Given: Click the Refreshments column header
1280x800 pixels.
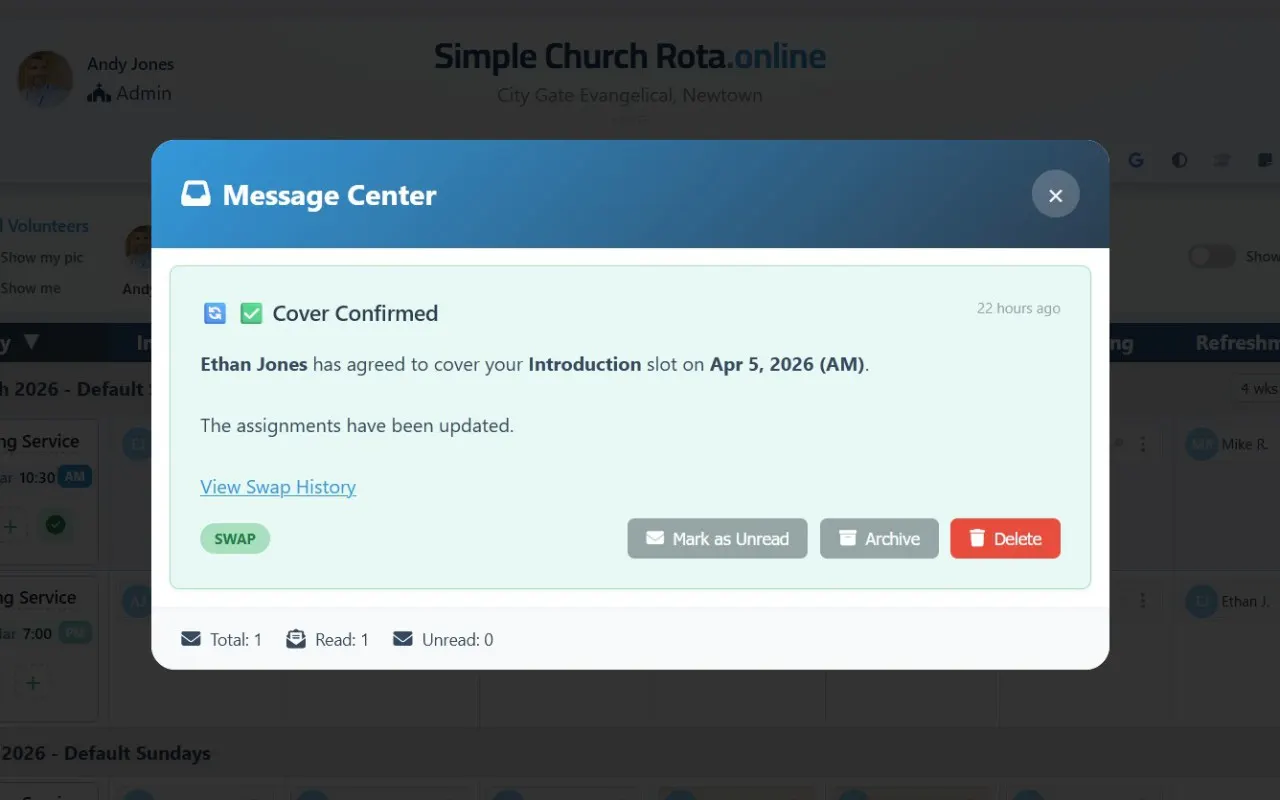Looking at the screenshot, I should tap(1237, 343).
